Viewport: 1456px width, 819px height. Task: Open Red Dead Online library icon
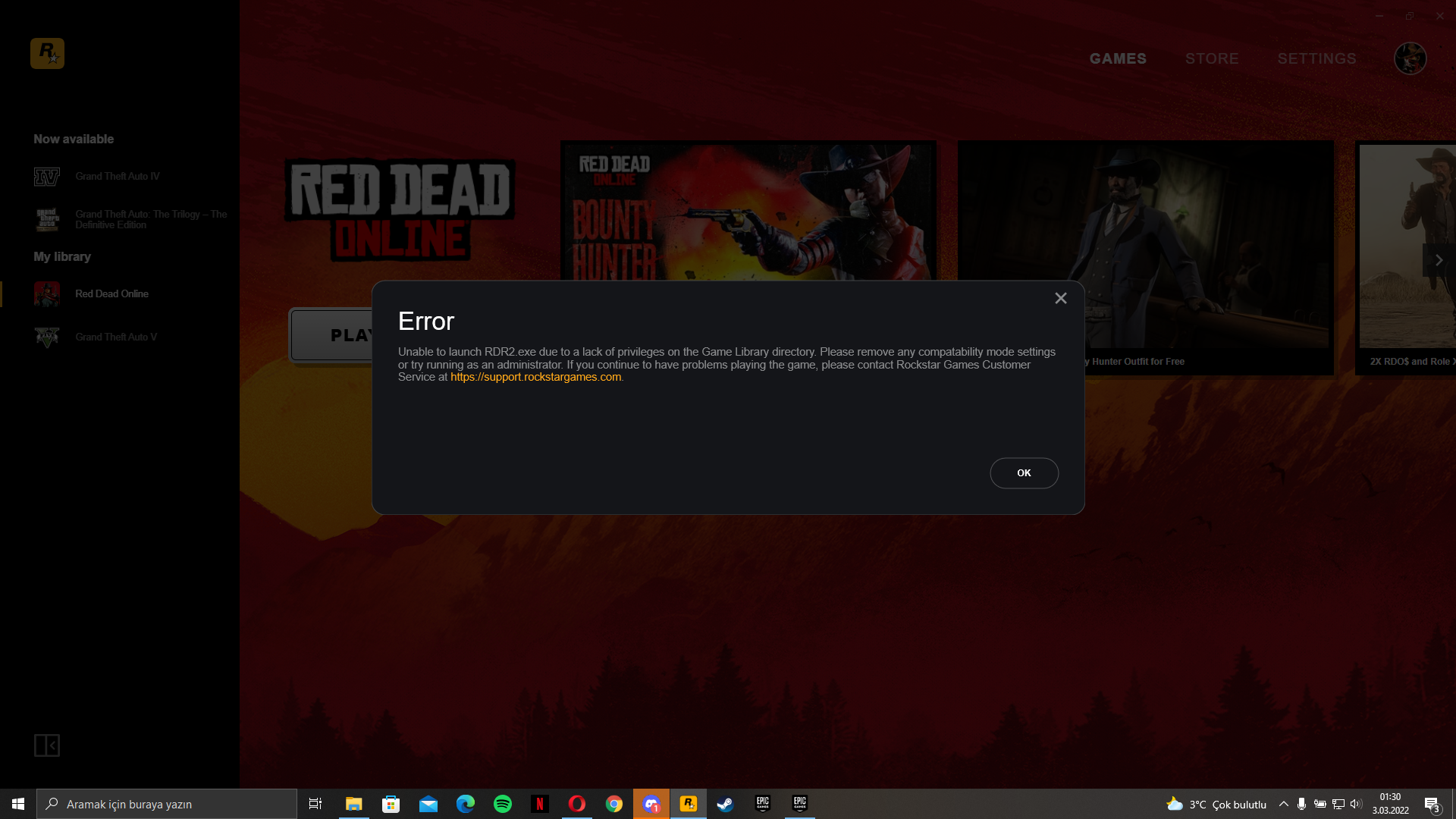coord(47,293)
